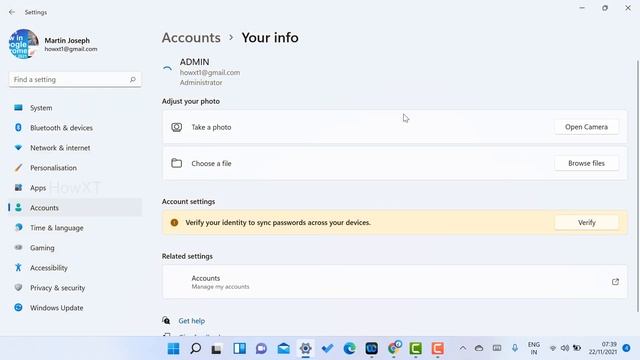Open Windows Update settings

(x=75, y=308)
